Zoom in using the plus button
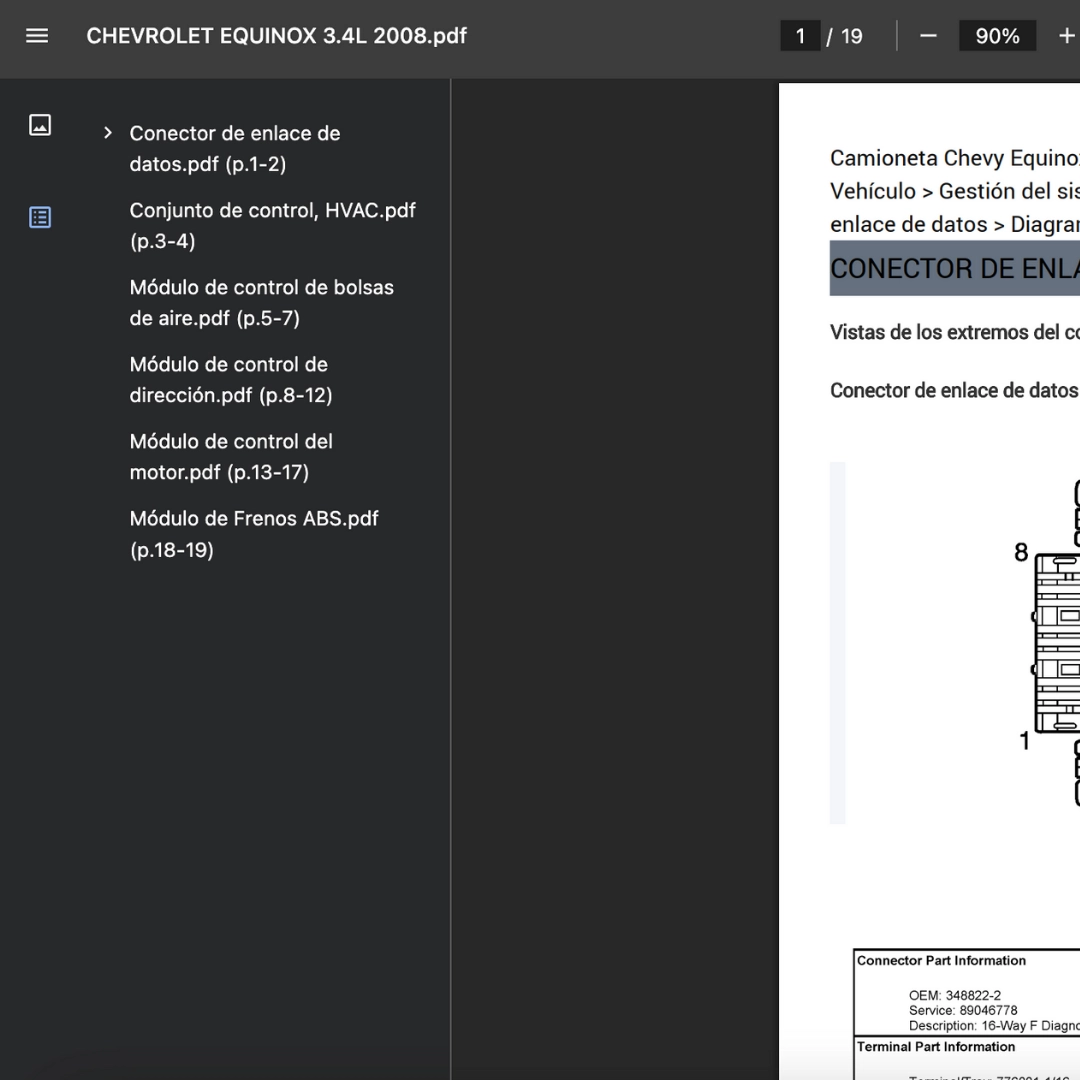This screenshot has height=1080, width=1080. point(1066,36)
